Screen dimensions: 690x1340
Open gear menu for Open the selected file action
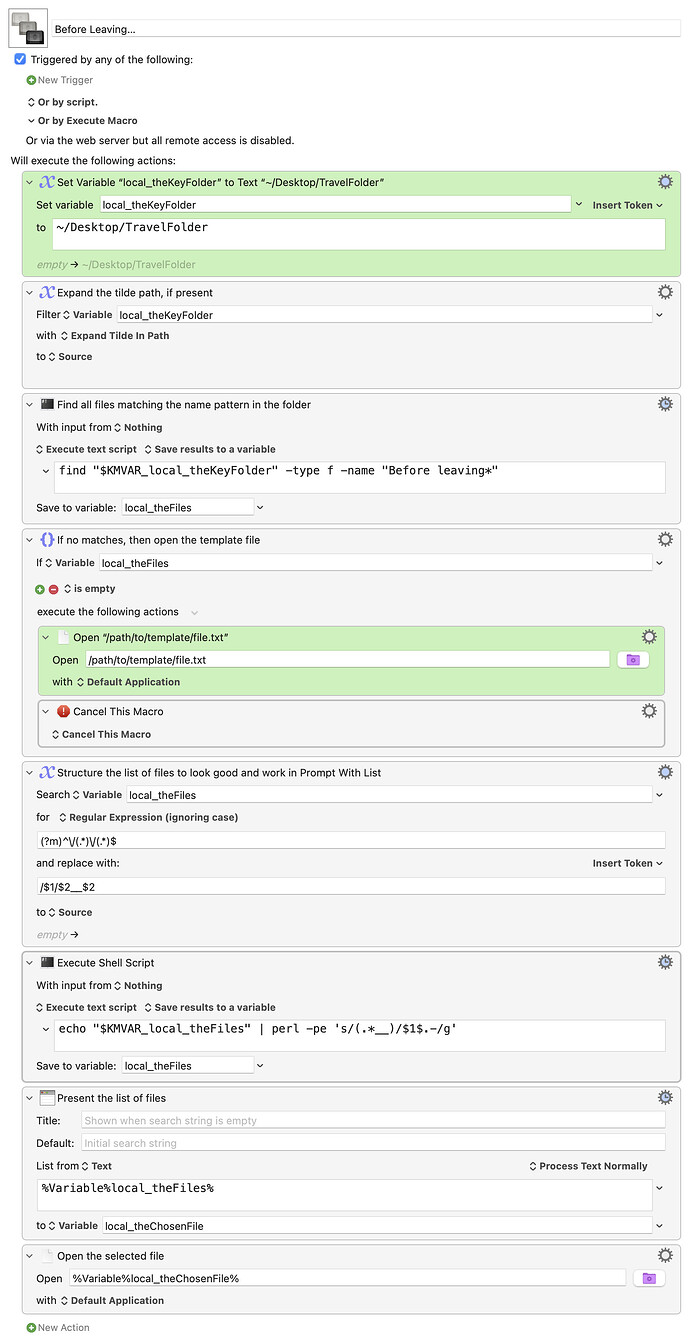[665, 1255]
